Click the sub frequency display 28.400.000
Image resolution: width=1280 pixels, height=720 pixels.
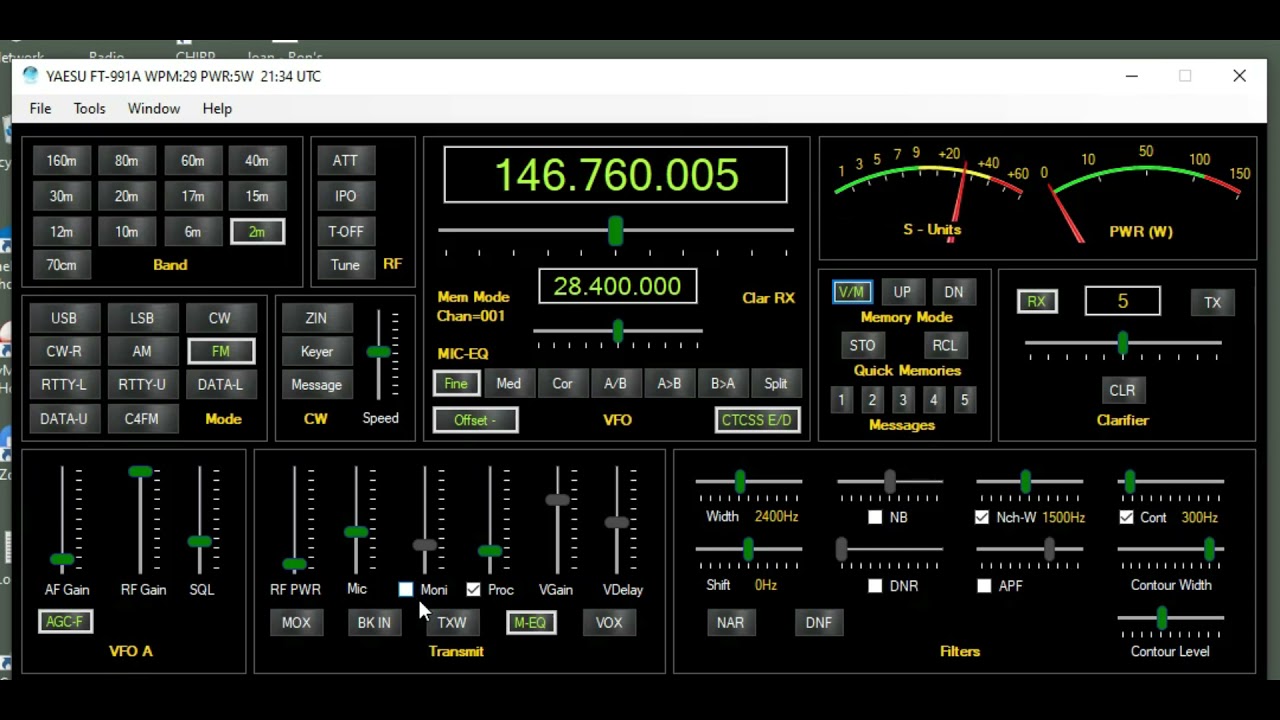click(x=617, y=287)
